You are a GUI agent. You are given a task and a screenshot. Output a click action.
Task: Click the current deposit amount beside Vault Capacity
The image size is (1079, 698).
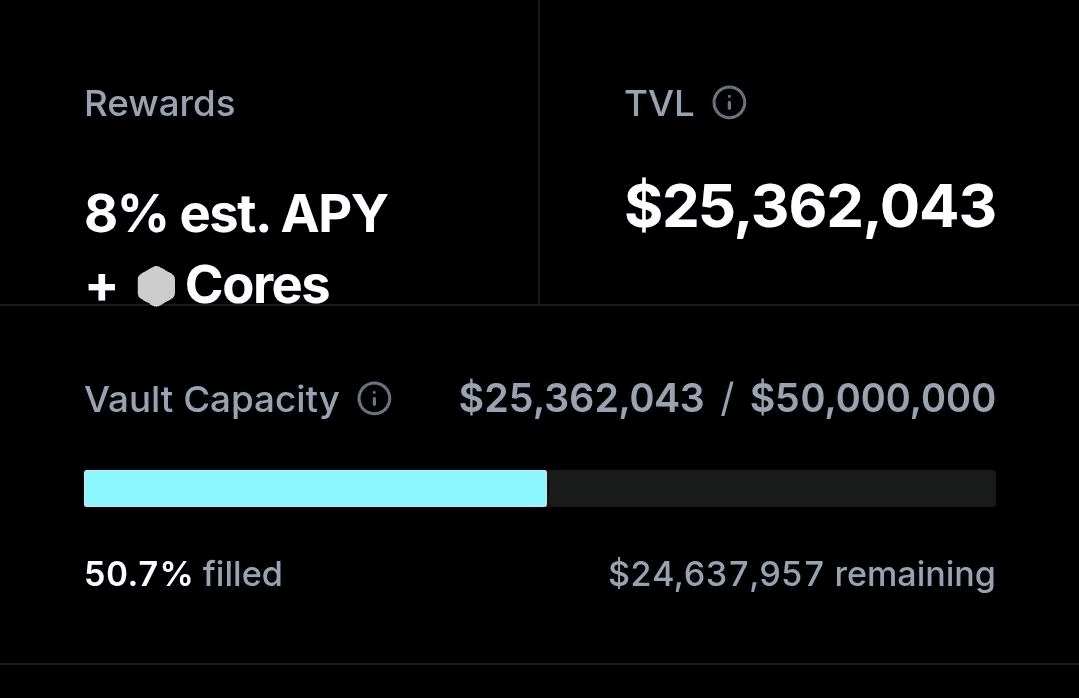[581, 398]
